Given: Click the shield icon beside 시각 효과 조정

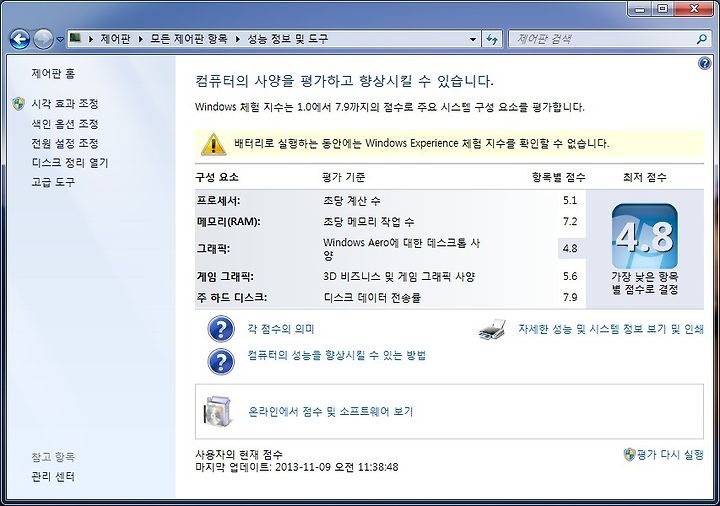Looking at the screenshot, I should pyautogui.click(x=18, y=104).
